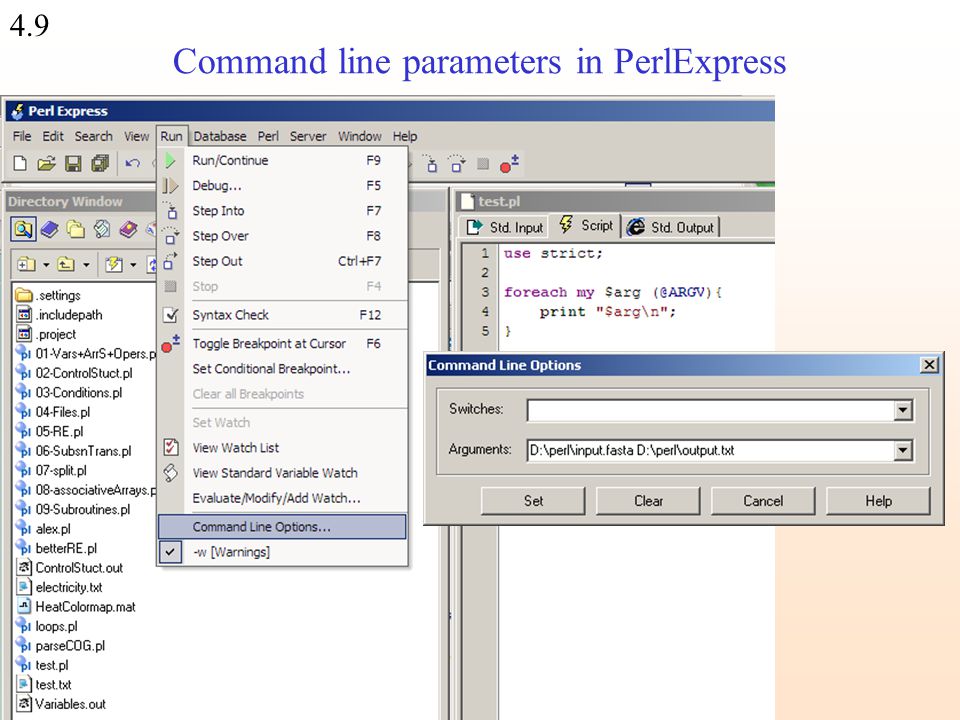
Task: Select the ControlStuct.out file
Action: pos(70,568)
